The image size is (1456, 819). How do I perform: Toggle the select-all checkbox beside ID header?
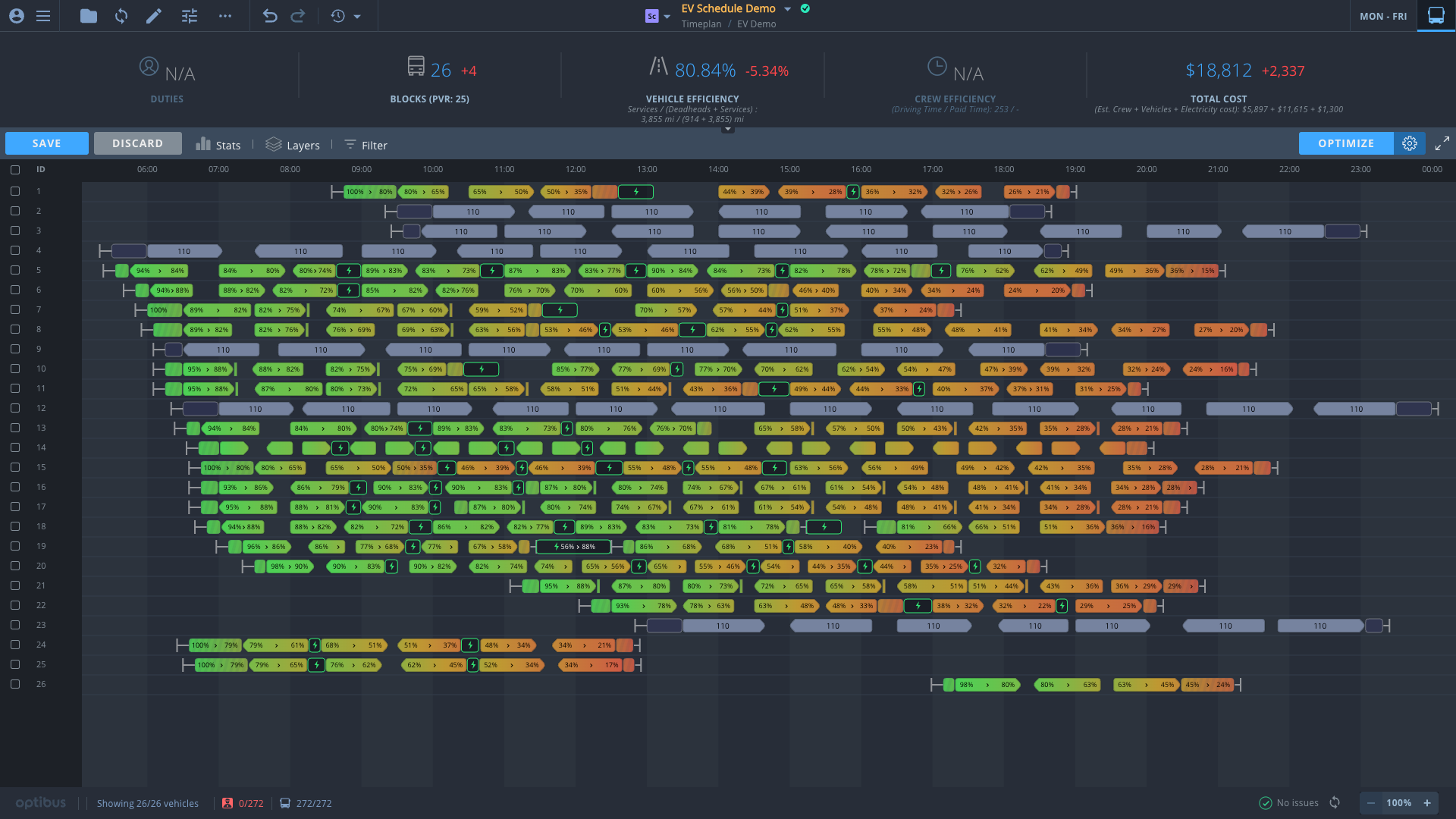pyautogui.click(x=15, y=170)
